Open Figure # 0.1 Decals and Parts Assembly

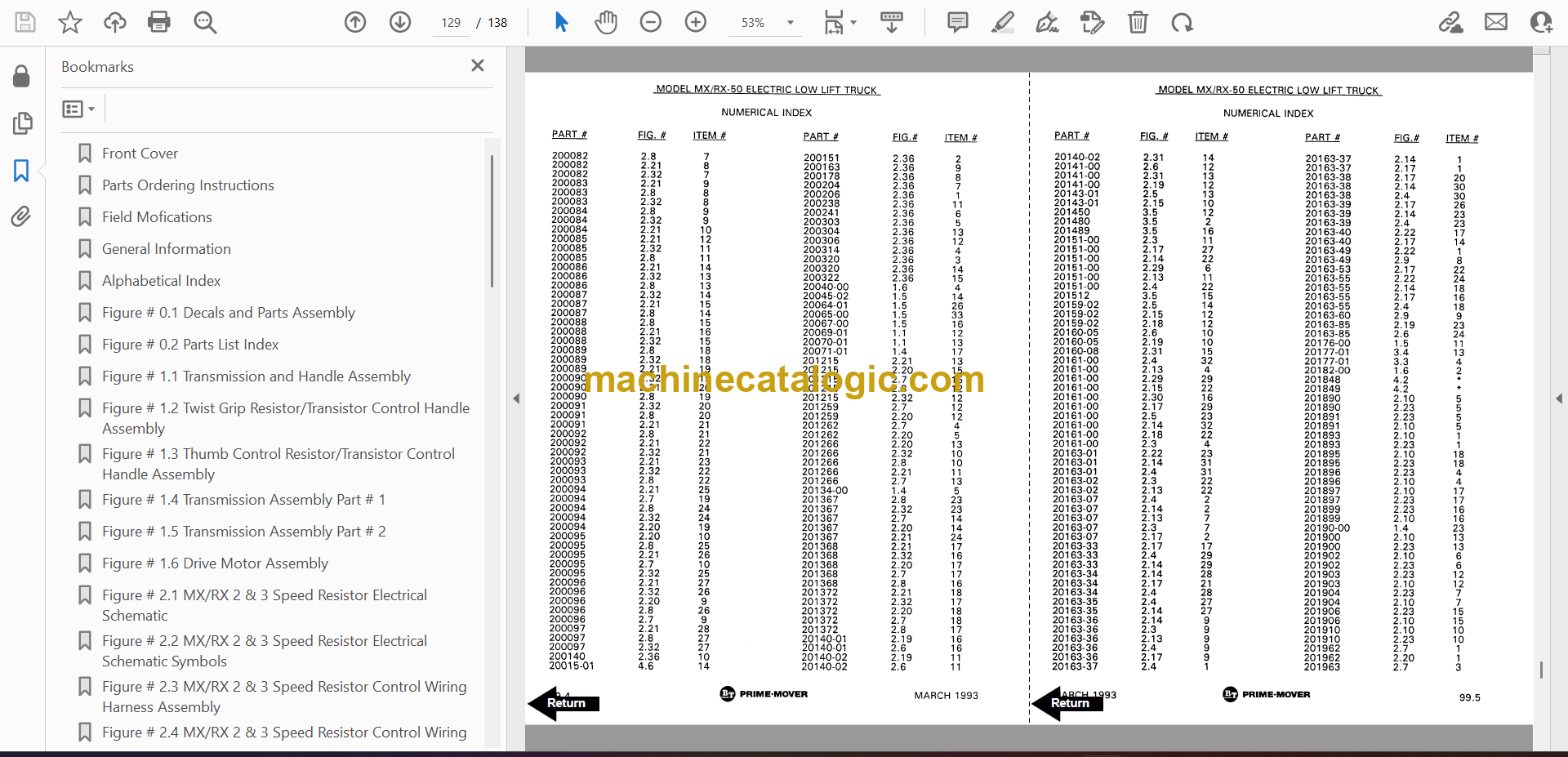tap(228, 313)
